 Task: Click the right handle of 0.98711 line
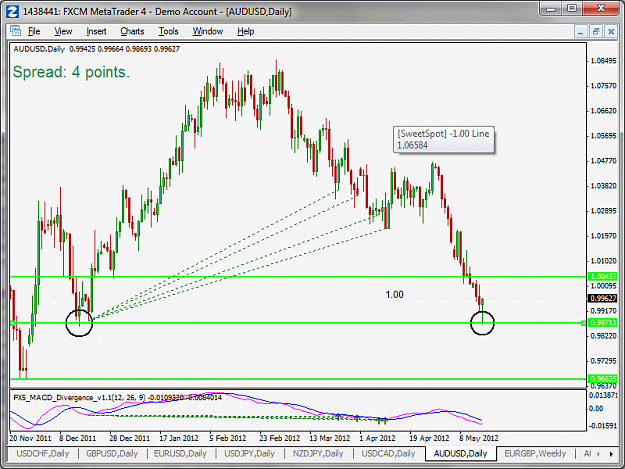coord(584,323)
